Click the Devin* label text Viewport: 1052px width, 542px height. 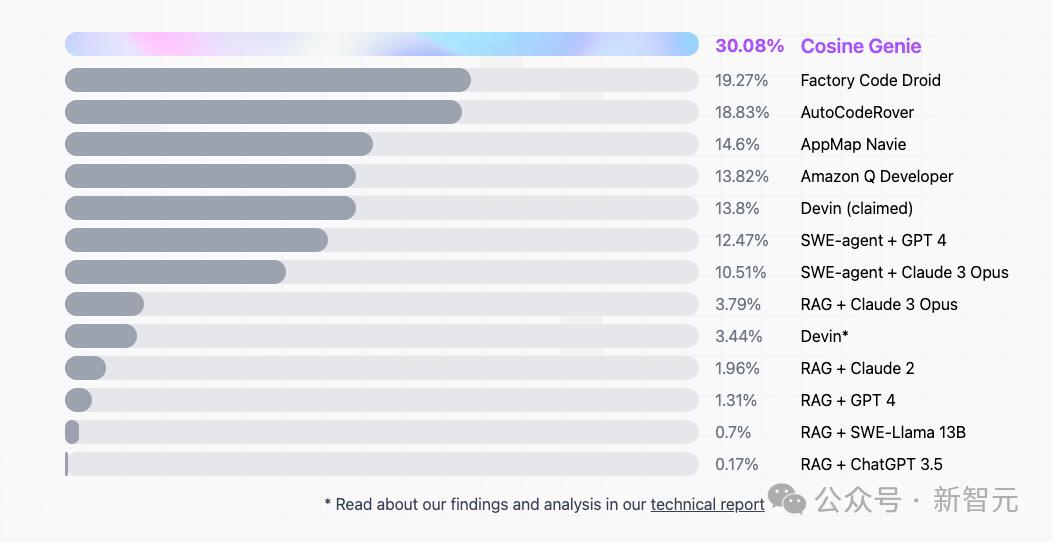(824, 336)
